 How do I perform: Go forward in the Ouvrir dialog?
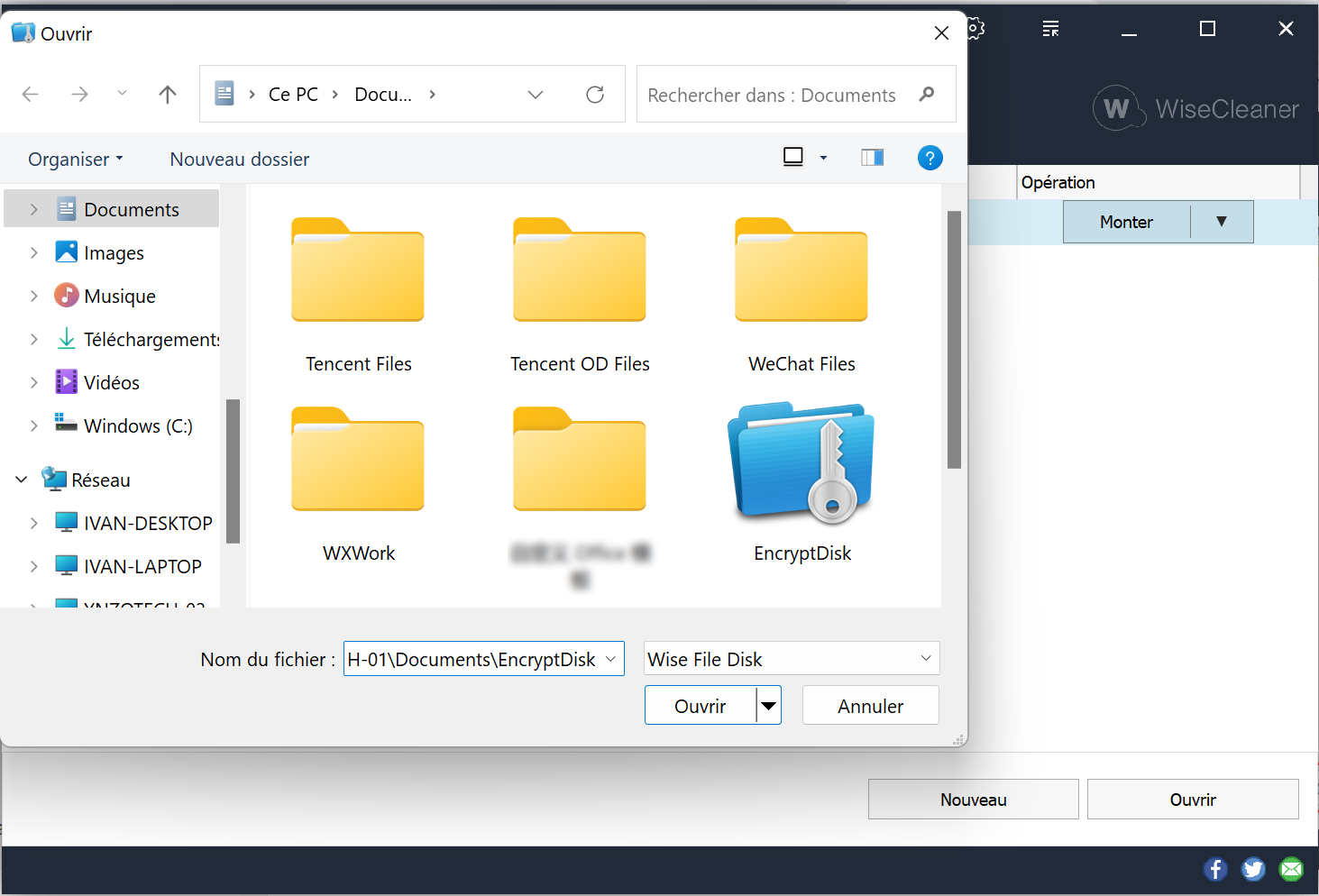click(80, 95)
